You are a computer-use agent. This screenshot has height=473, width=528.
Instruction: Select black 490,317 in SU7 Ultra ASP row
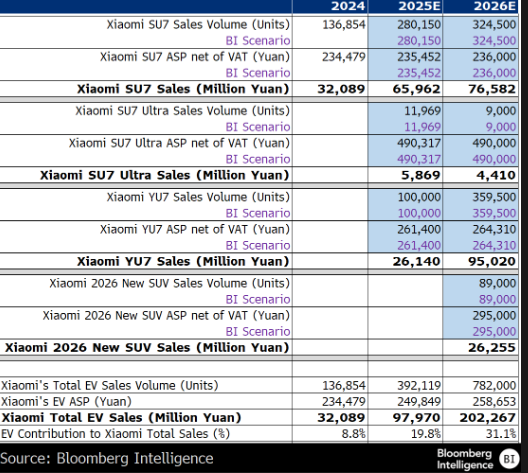click(x=419, y=143)
